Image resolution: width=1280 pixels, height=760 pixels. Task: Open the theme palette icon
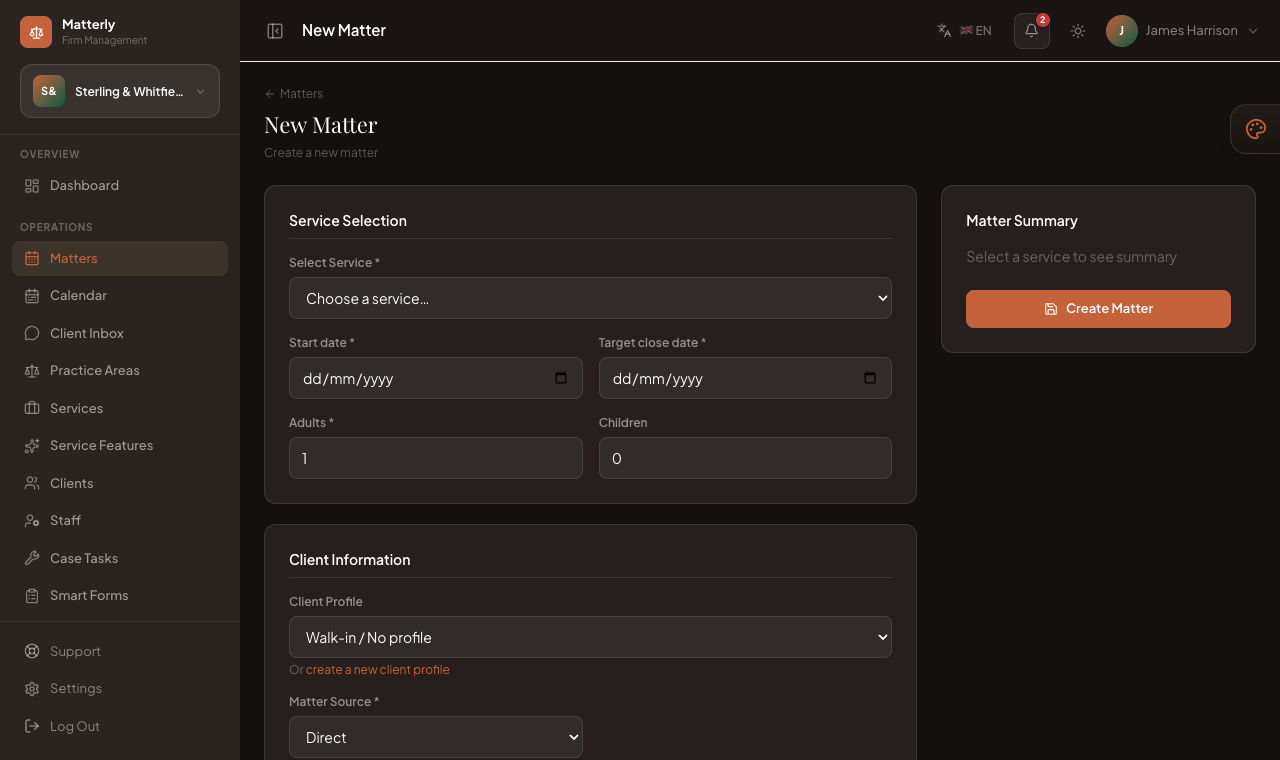[1256, 129]
